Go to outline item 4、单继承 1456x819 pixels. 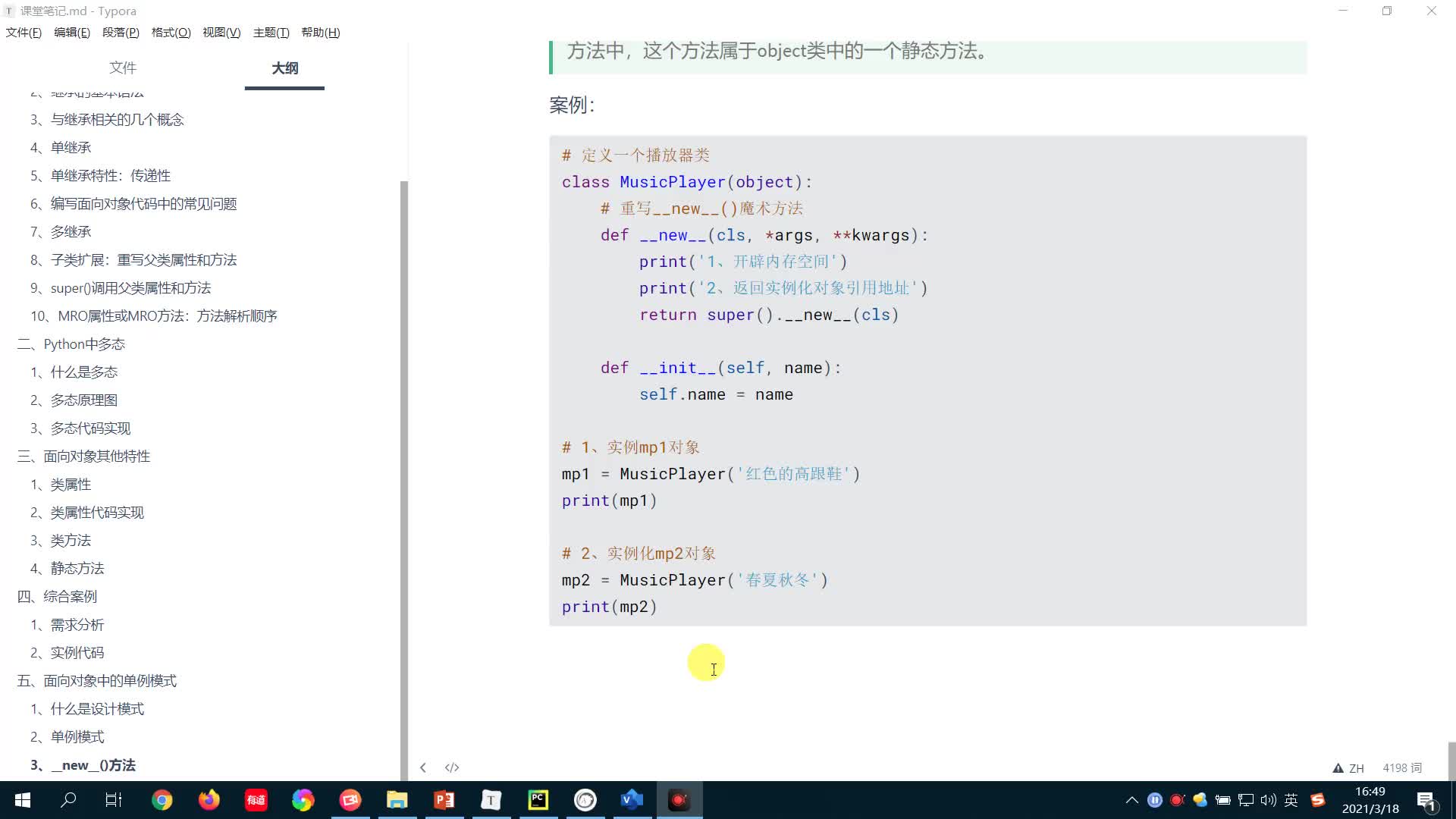pos(61,148)
